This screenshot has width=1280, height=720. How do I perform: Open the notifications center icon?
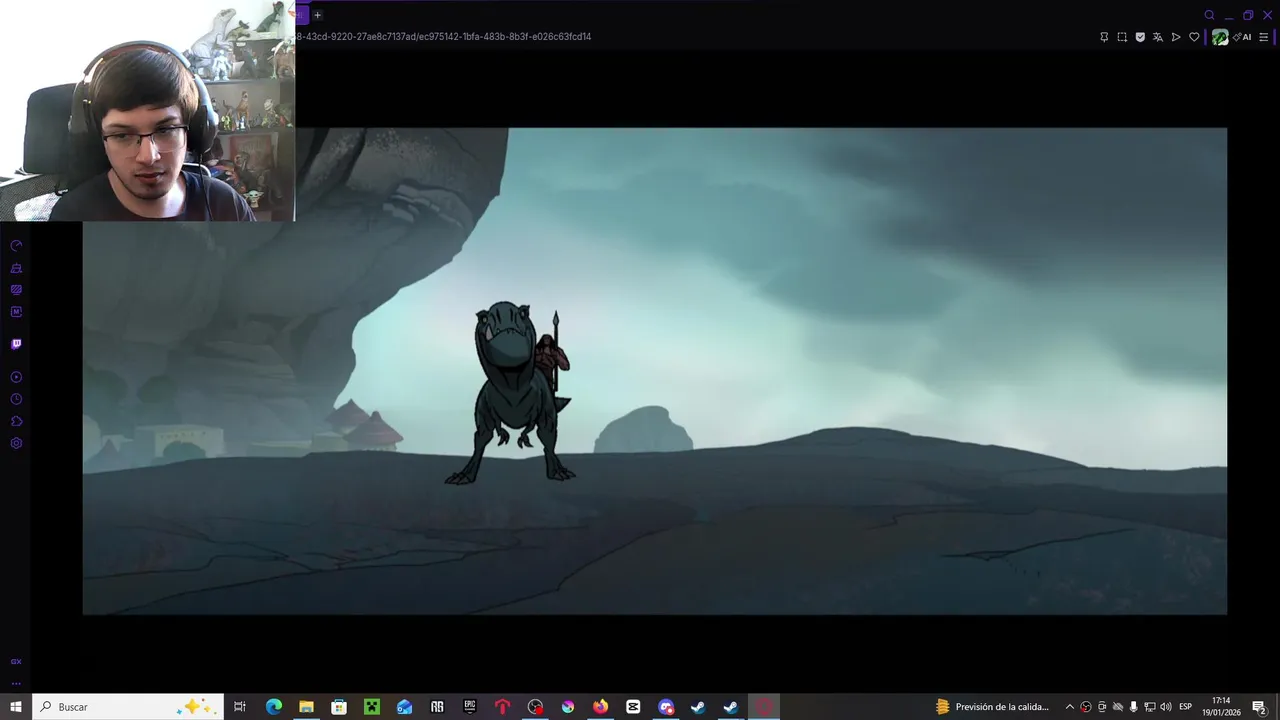click(1259, 707)
